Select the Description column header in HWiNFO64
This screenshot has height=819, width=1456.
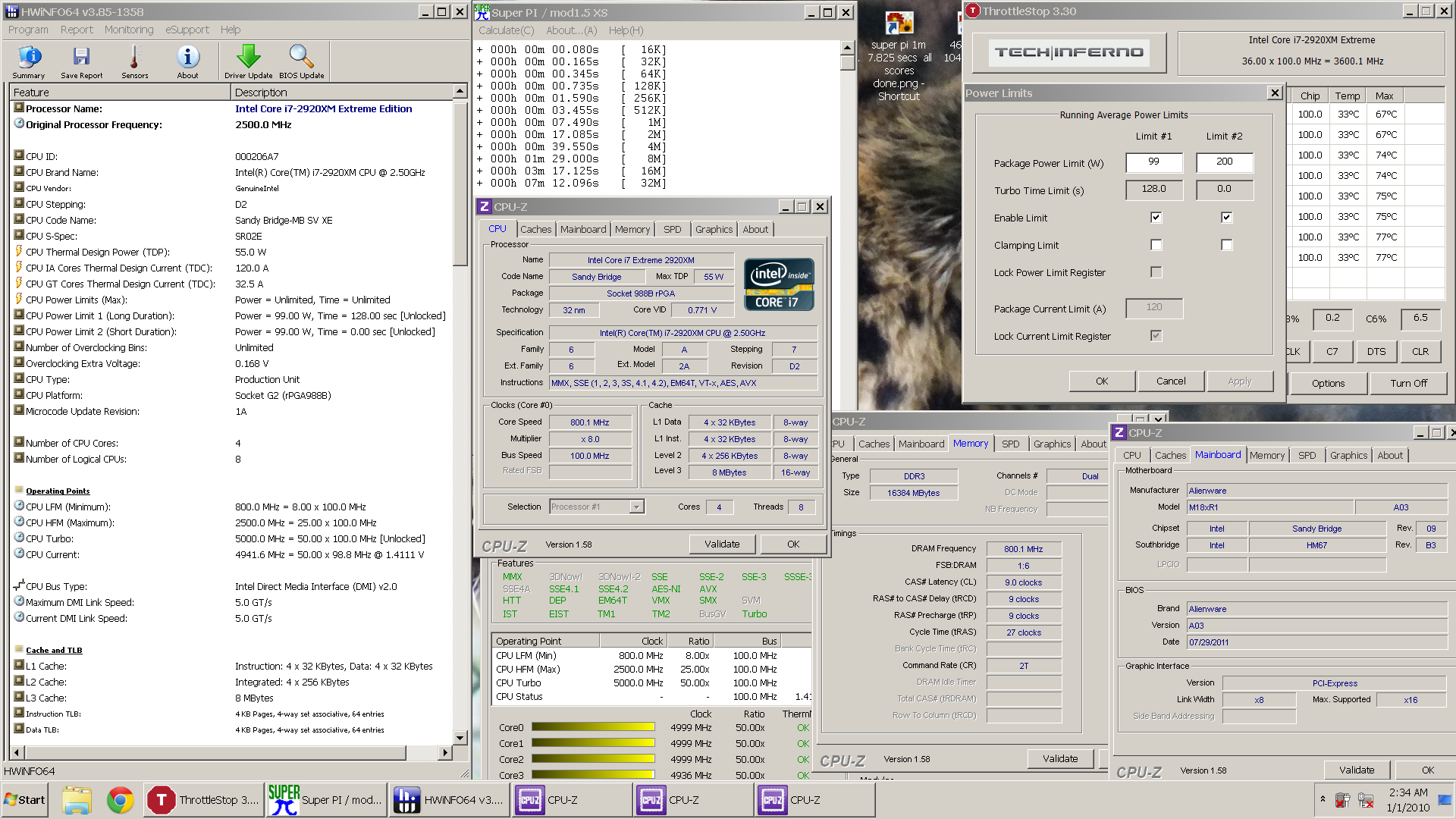pyautogui.click(x=341, y=92)
